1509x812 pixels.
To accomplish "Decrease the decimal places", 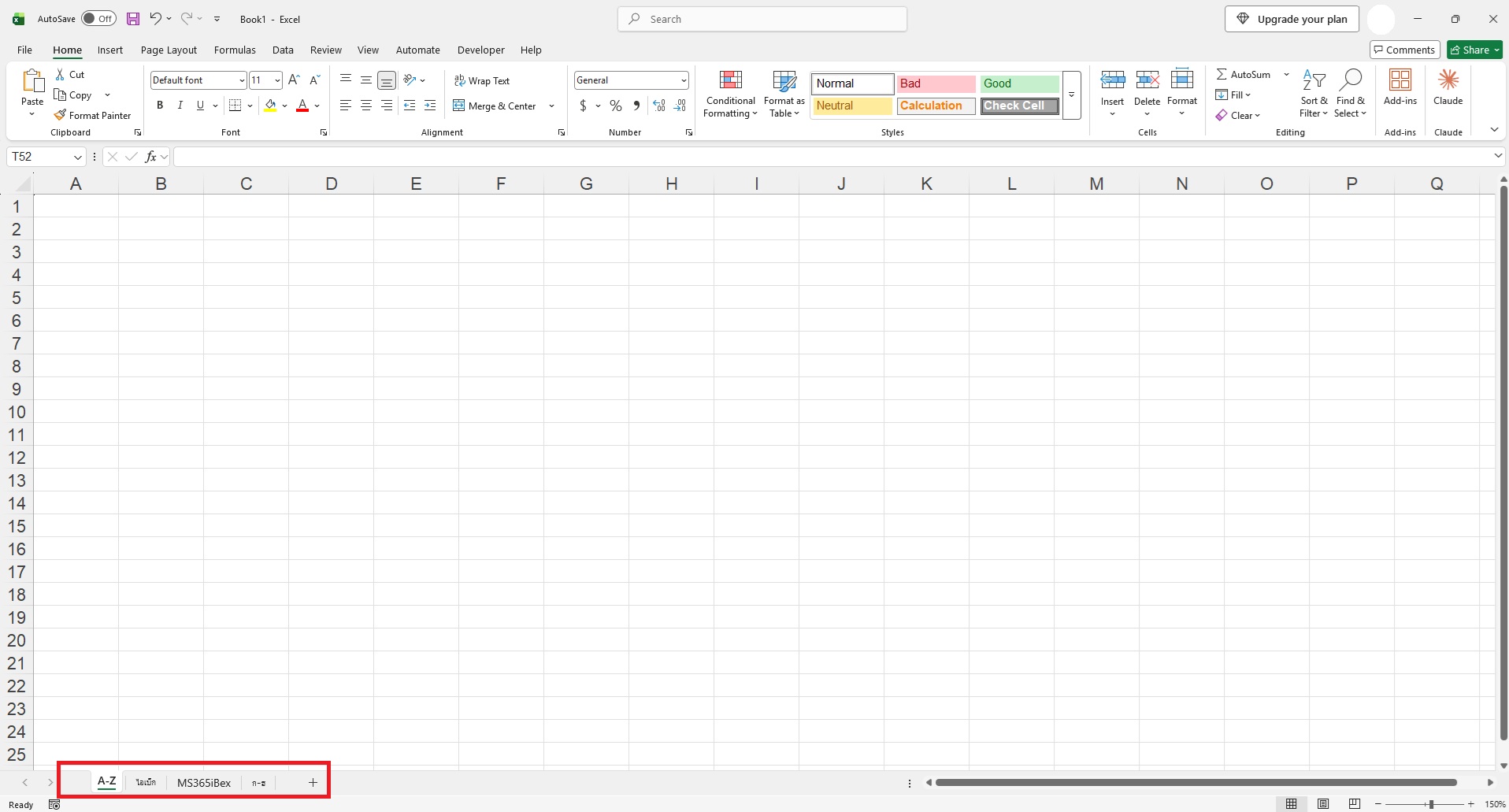I will [x=680, y=106].
